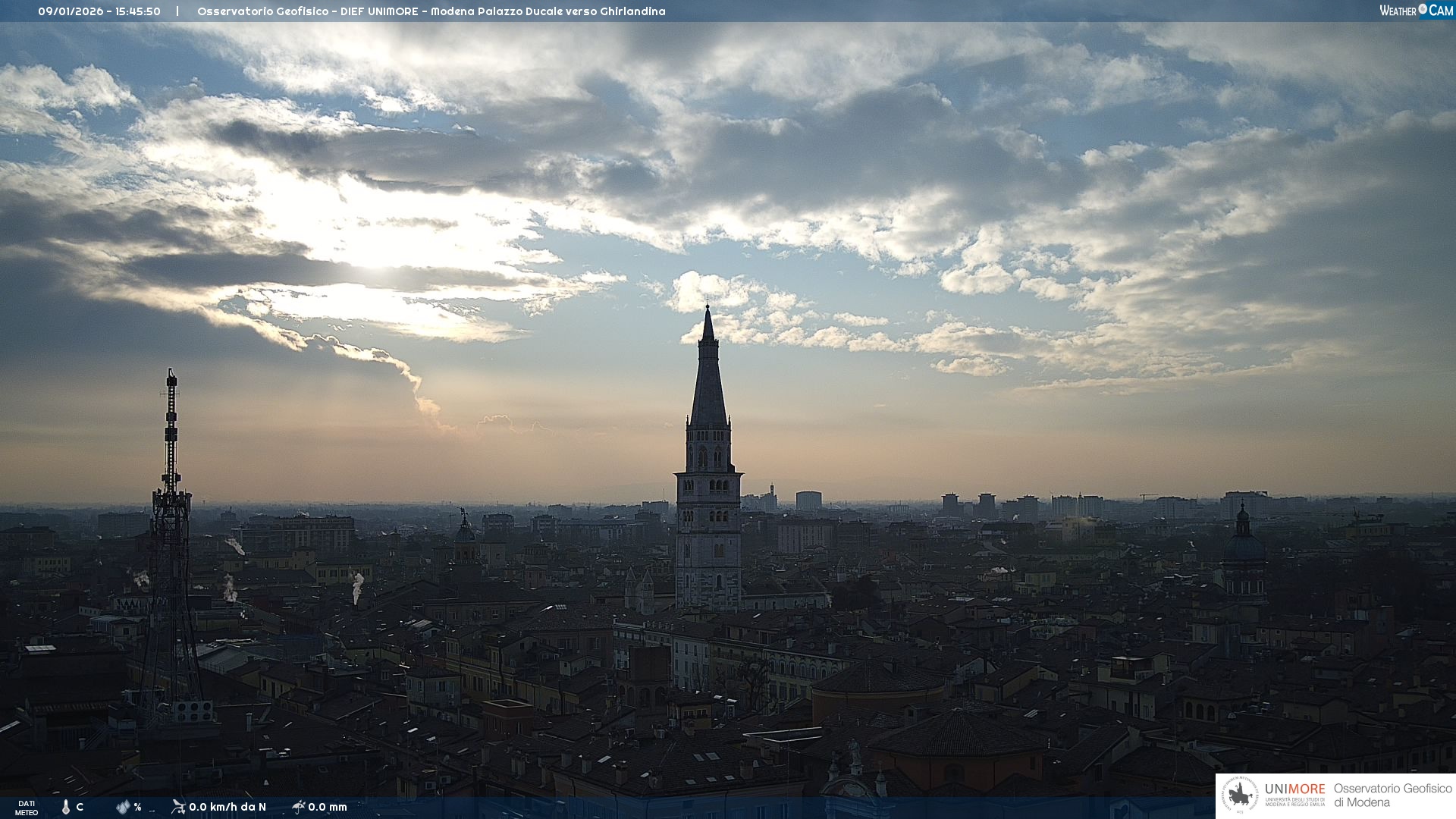Click the rain umbrella icon

[299, 807]
